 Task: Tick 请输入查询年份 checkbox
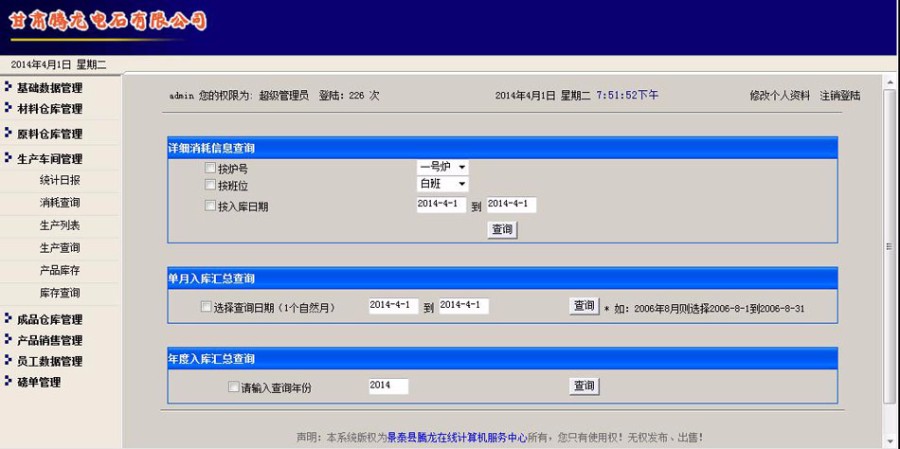(234, 387)
